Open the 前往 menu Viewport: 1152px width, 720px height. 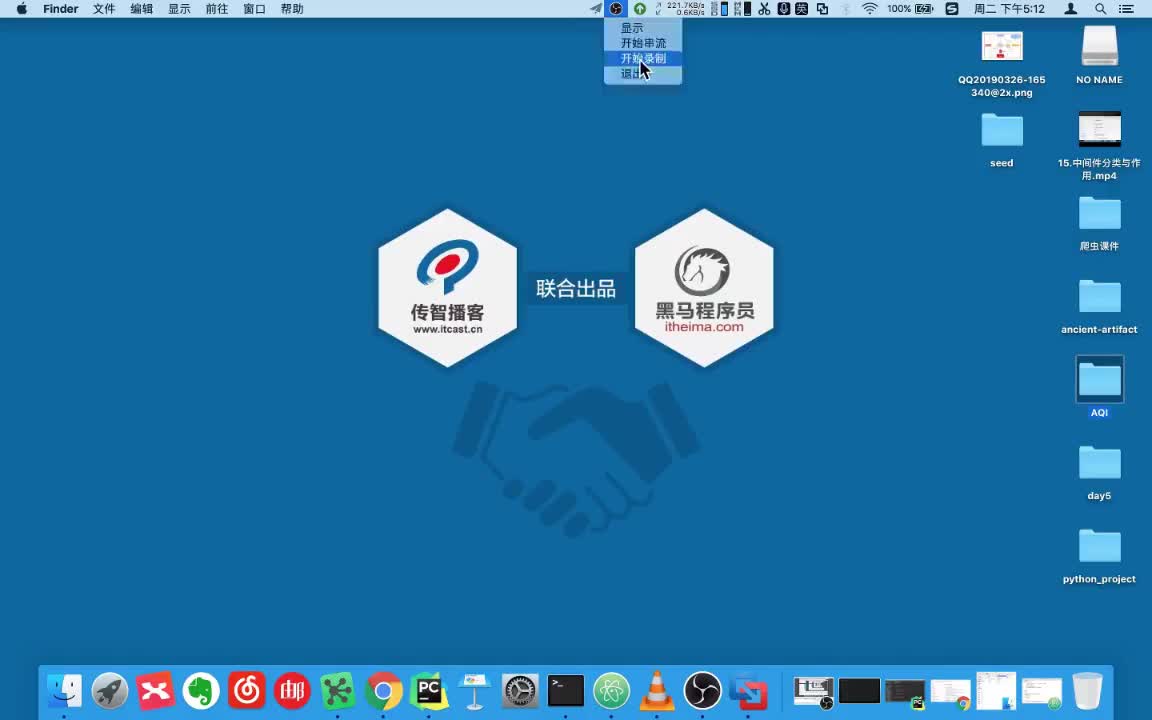pyautogui.click(x=217, y=9)
